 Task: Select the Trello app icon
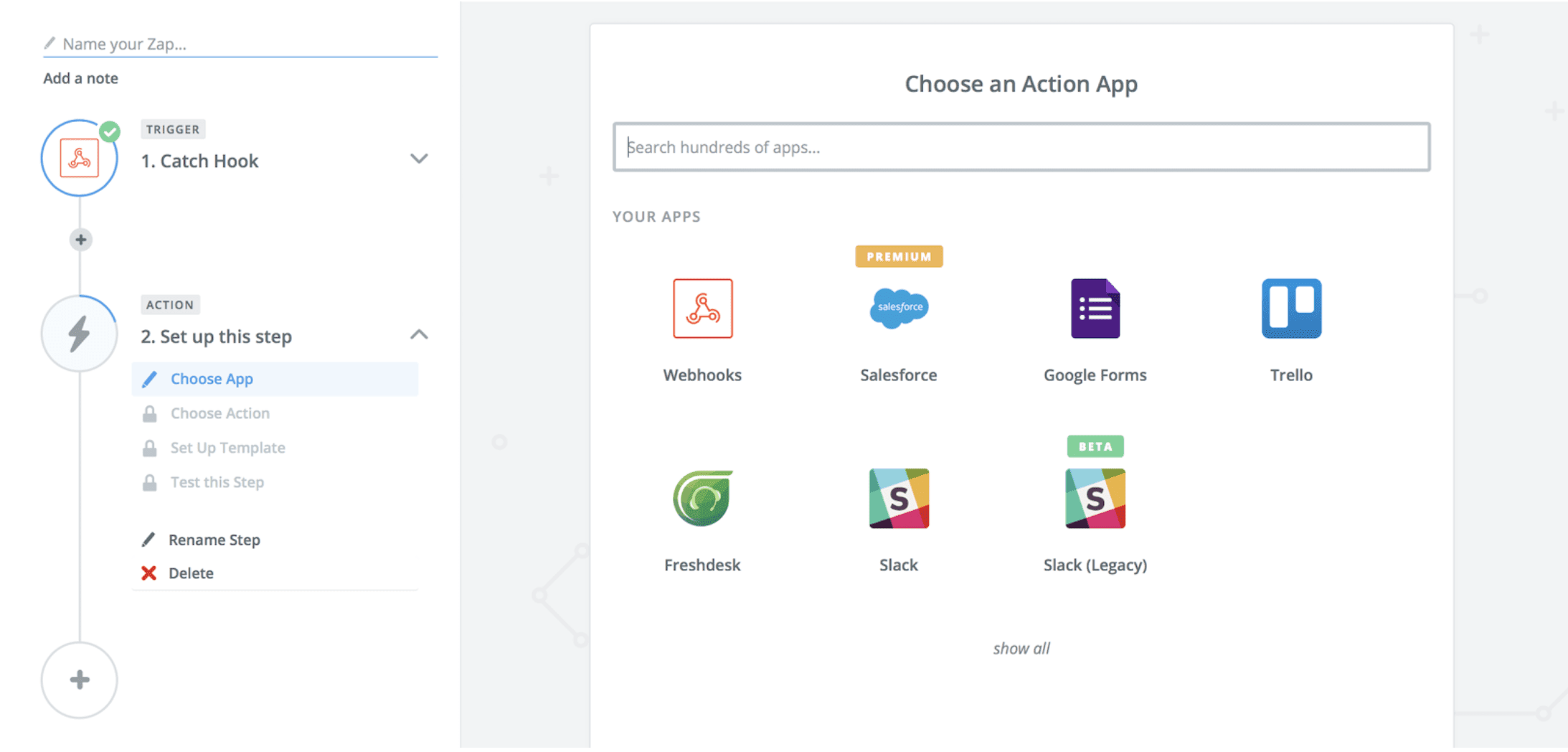[1291, 309]
